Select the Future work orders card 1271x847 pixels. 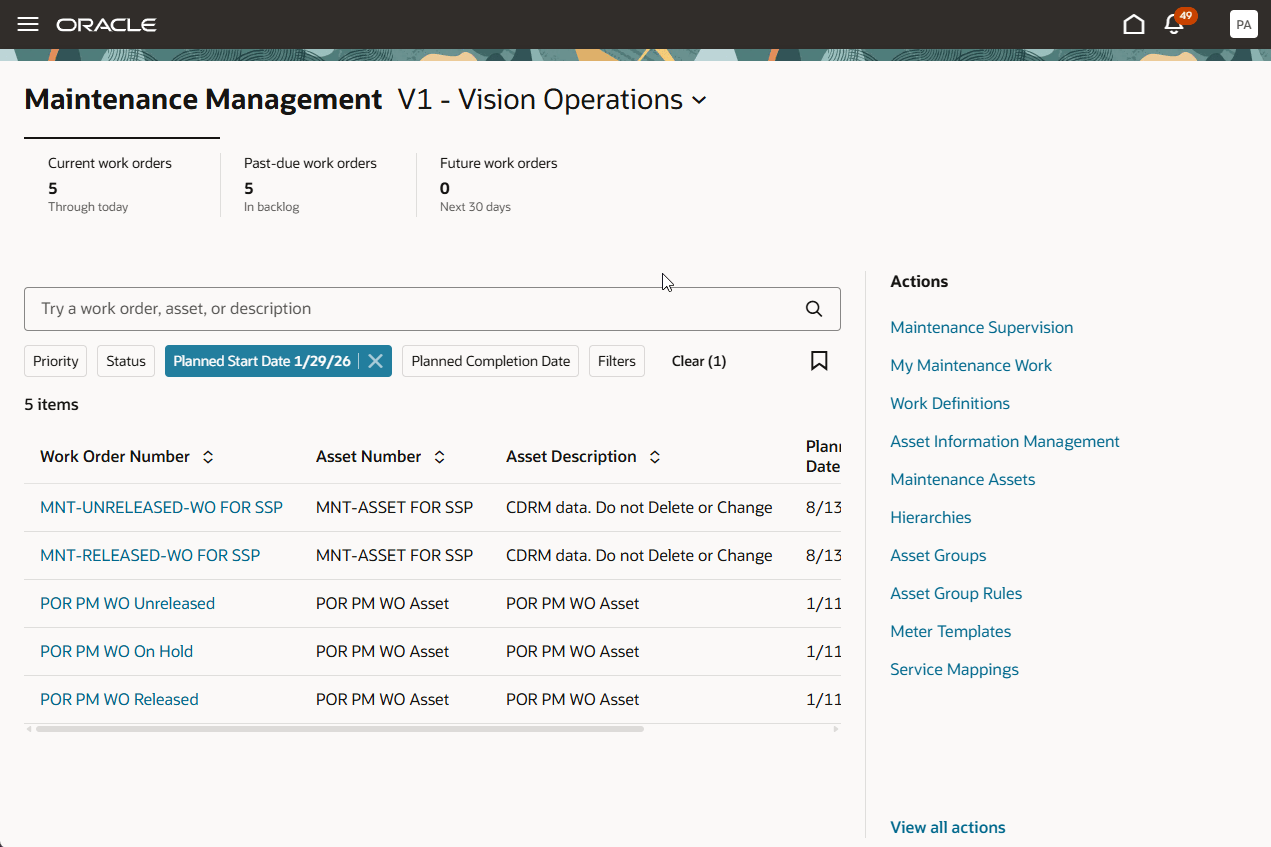[x=498, y=185]
